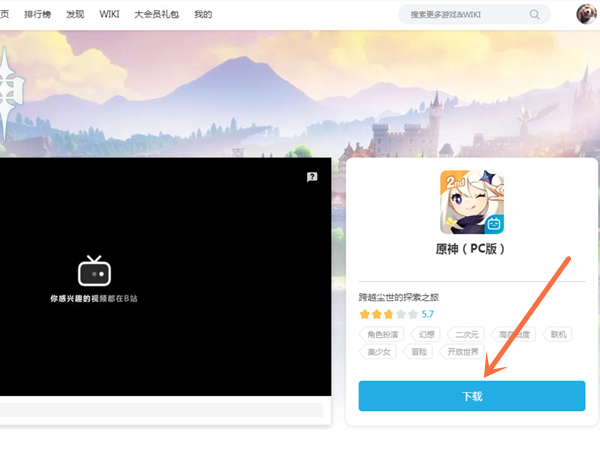Screen dimensions: 600x450
Task: Click the search magnifier icon
Action: point(535,15)
